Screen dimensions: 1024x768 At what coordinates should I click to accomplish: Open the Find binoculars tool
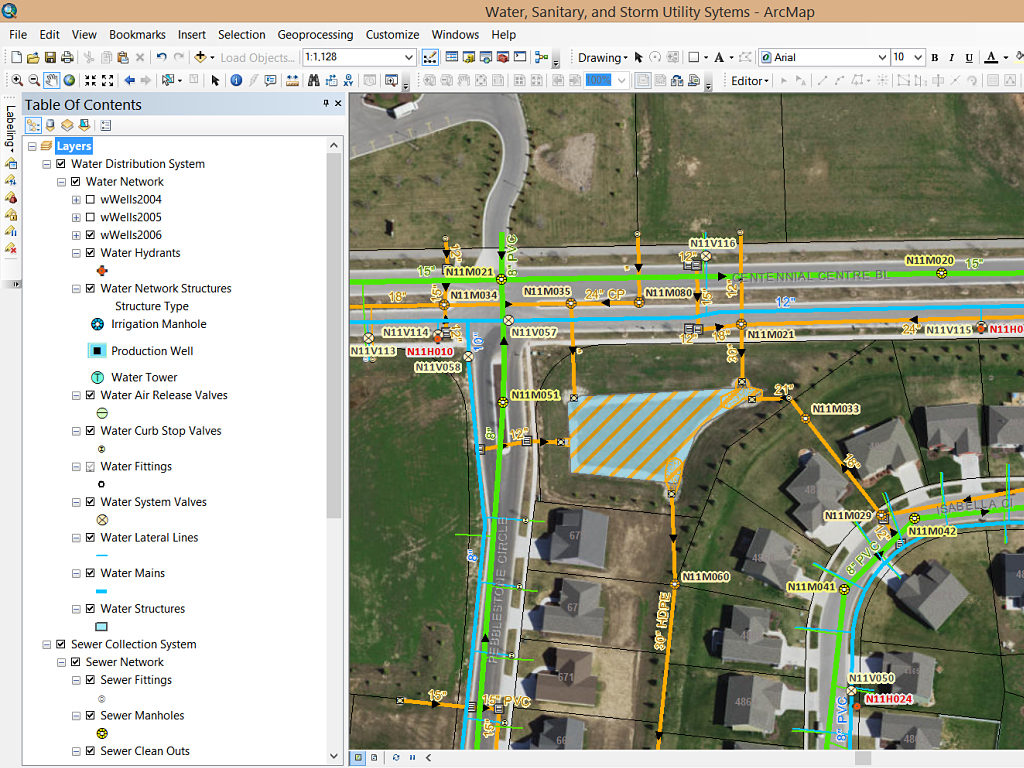pyautogui.click(x=314, y=80)
